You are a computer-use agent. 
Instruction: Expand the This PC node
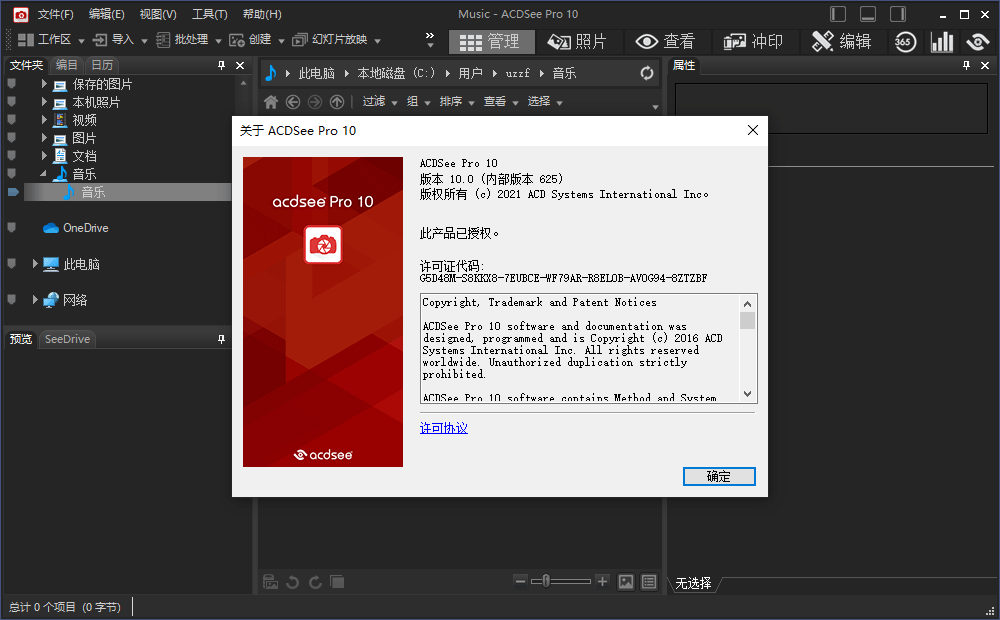(x=35, y=263)
